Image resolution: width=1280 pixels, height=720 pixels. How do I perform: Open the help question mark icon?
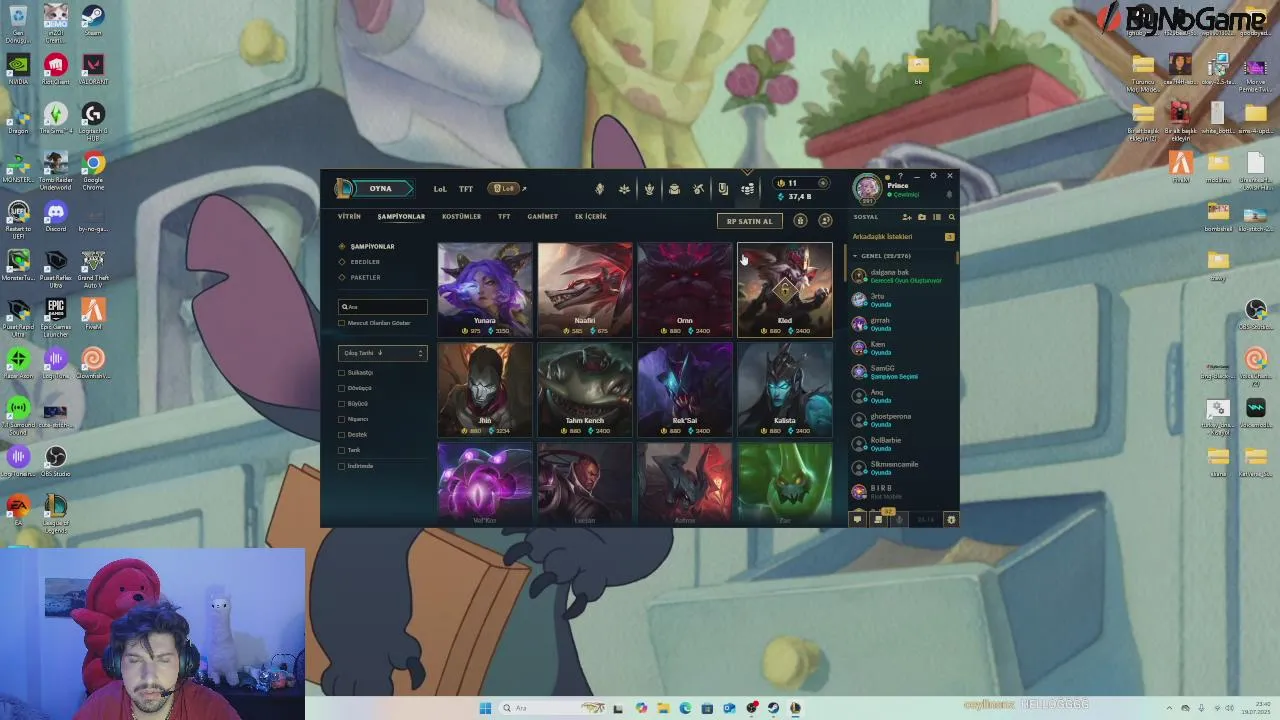900,176
